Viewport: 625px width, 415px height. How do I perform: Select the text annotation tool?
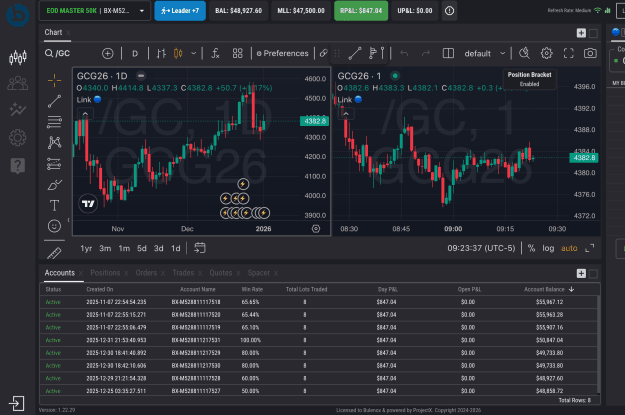54,206
